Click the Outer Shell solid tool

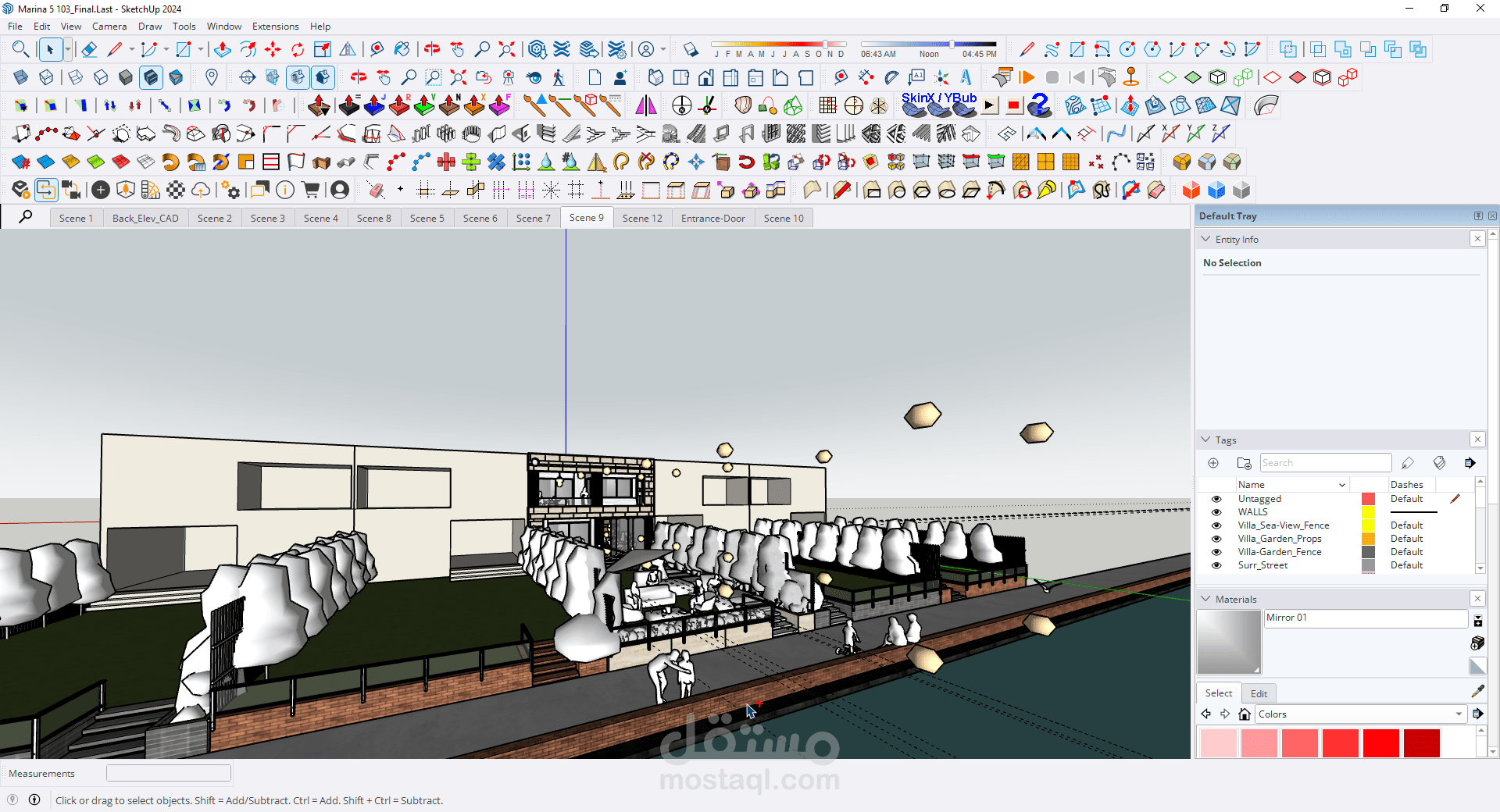pos(1288,50)
